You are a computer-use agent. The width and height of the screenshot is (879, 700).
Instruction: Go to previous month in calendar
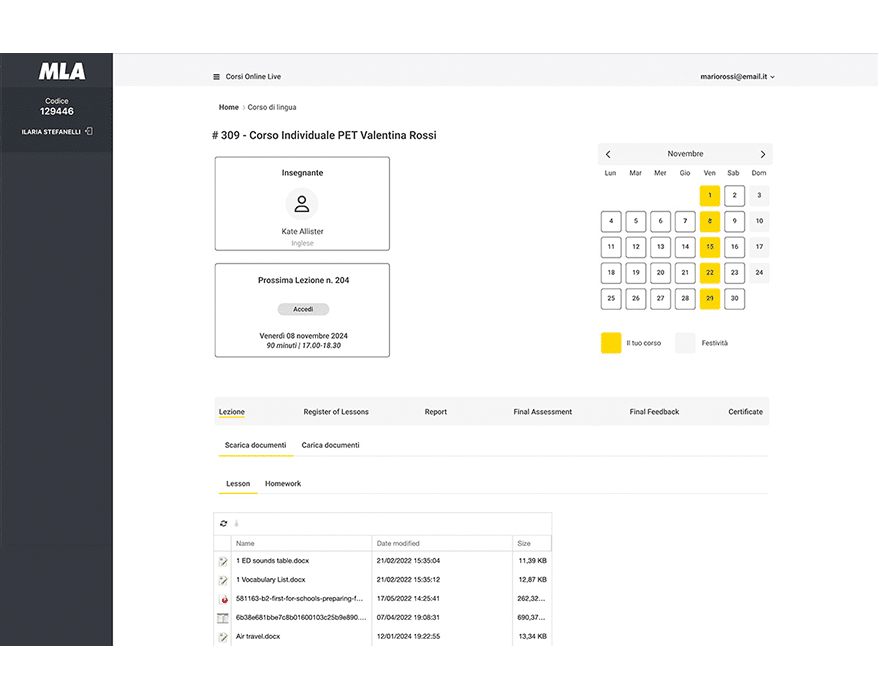608,154
